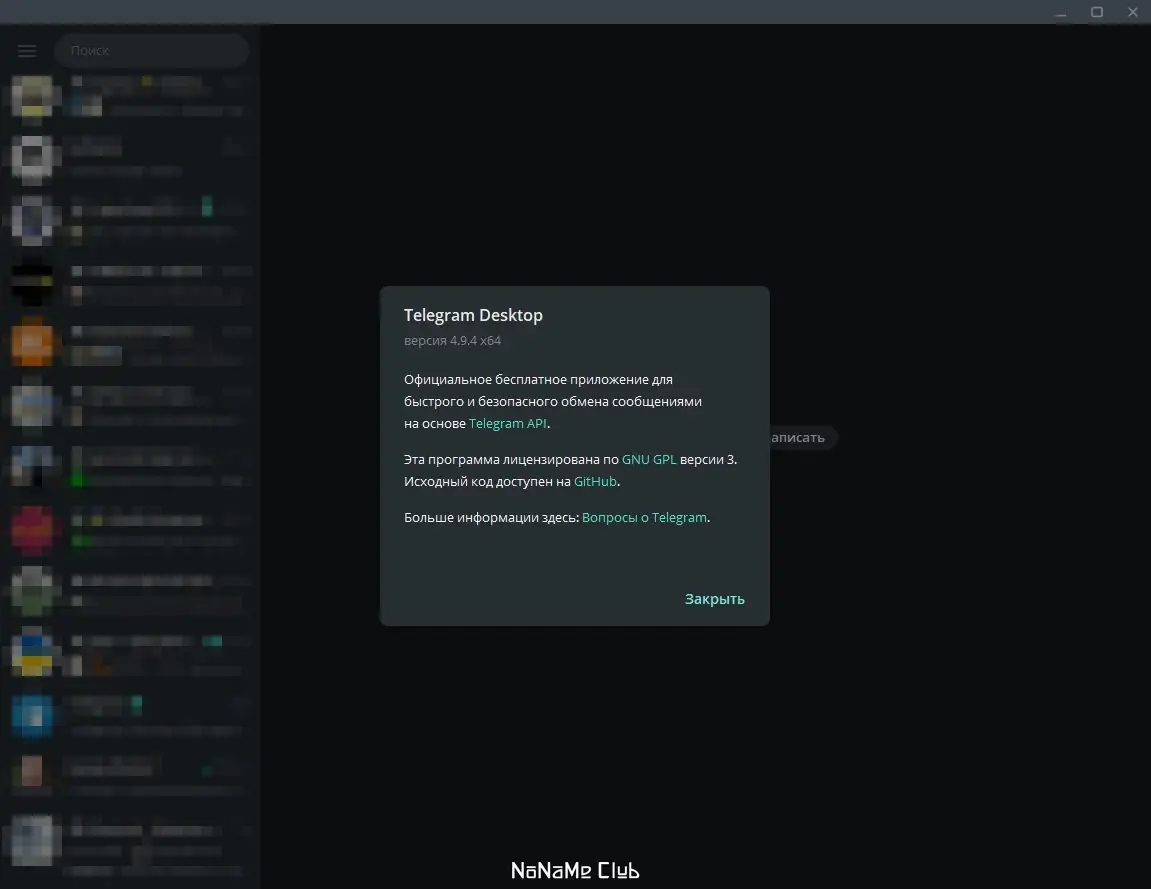Click the Telegram Desktop dialog title
The width and height of the screenshot is (1151, 889).
[473, 315]
